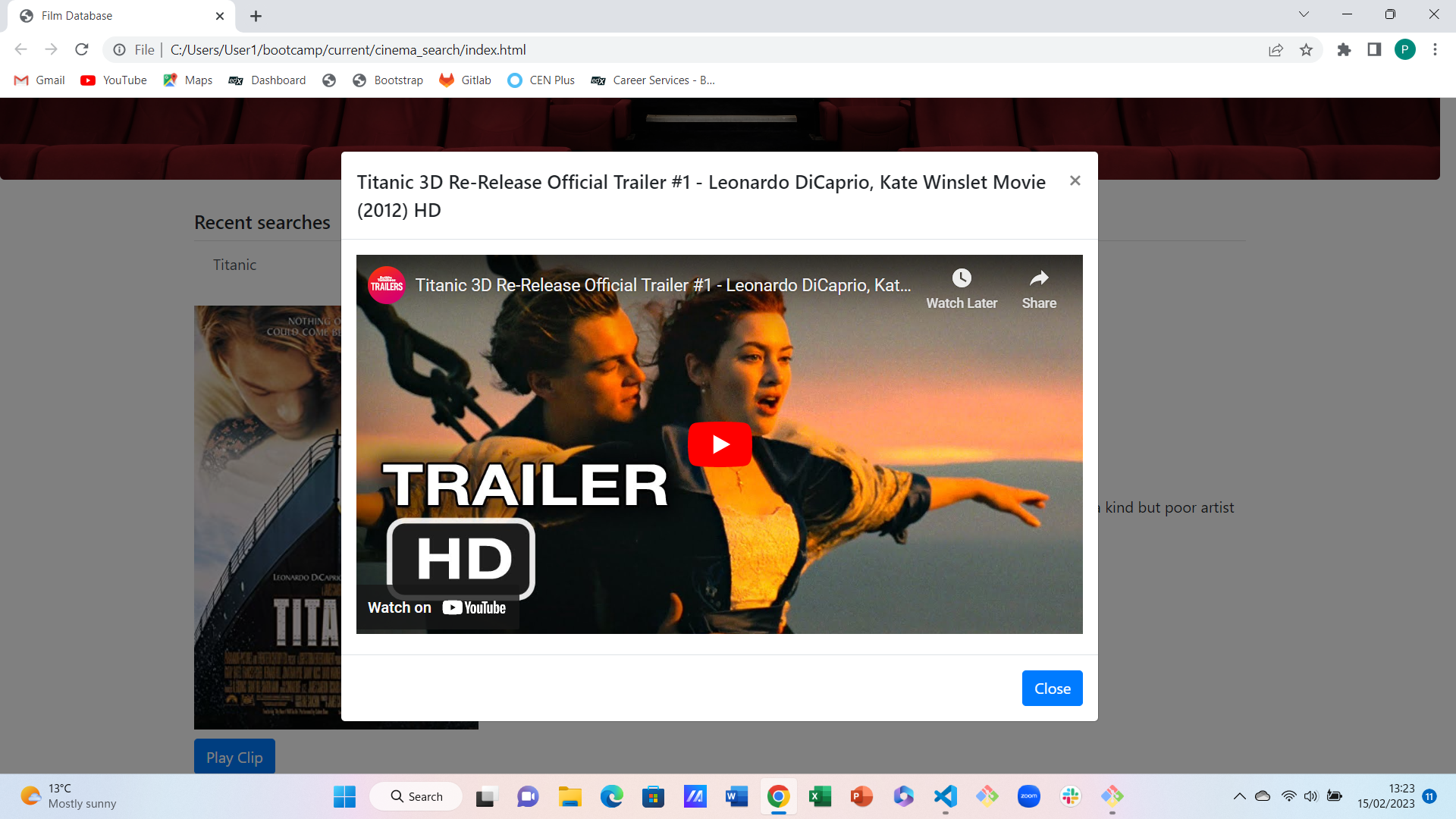
Task: Close the modal with the X icon
Action: [x=1075, y=180]
